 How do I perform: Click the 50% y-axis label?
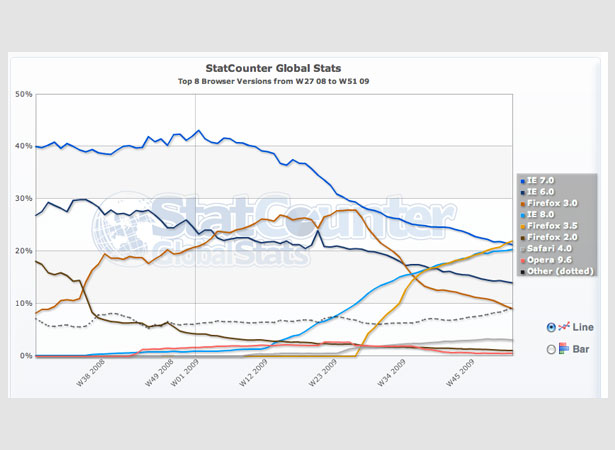(24, 94)
